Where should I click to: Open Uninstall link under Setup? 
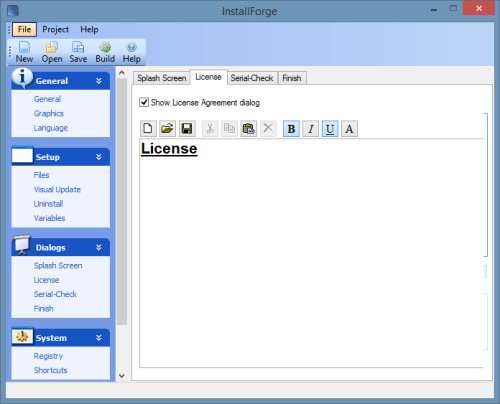(48, 204)
